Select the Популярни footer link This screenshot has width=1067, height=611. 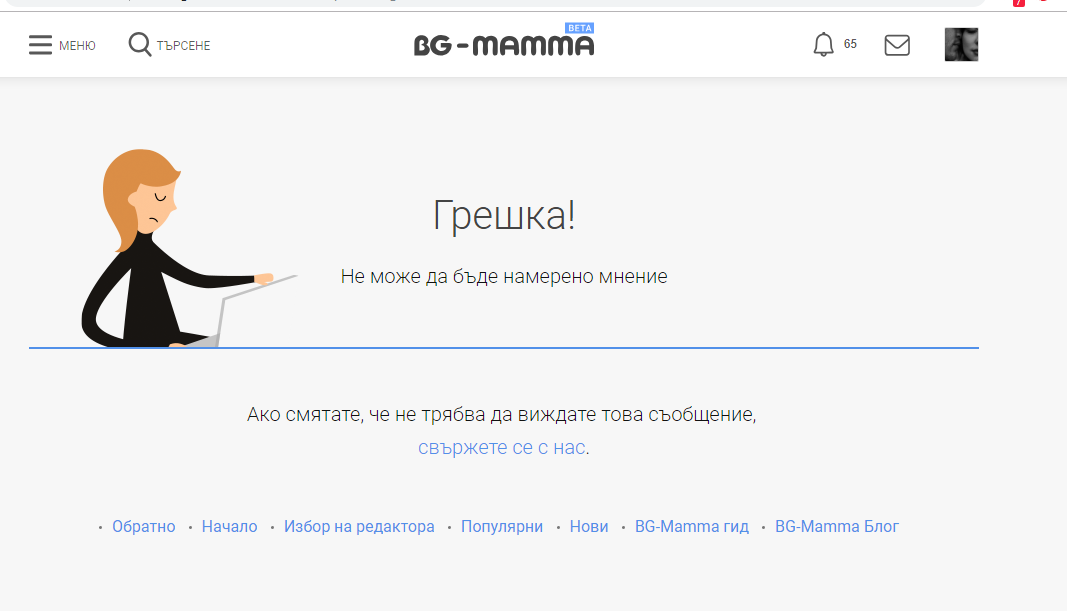tap(502, 527)
